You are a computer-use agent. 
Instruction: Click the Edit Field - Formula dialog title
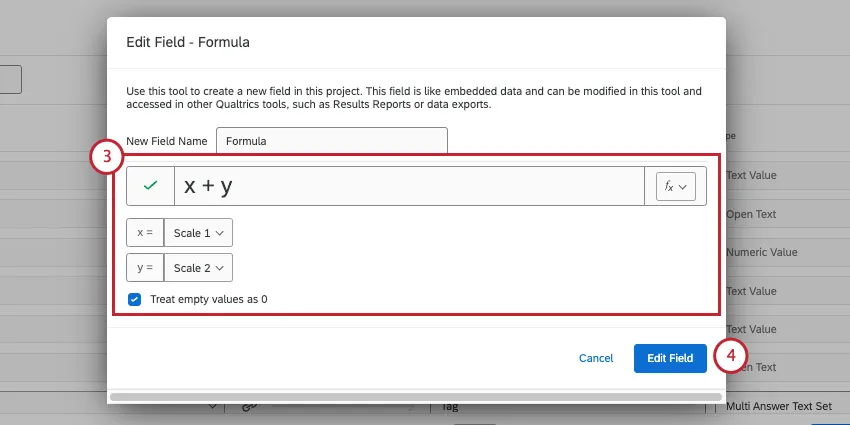(x=188, y=42)
